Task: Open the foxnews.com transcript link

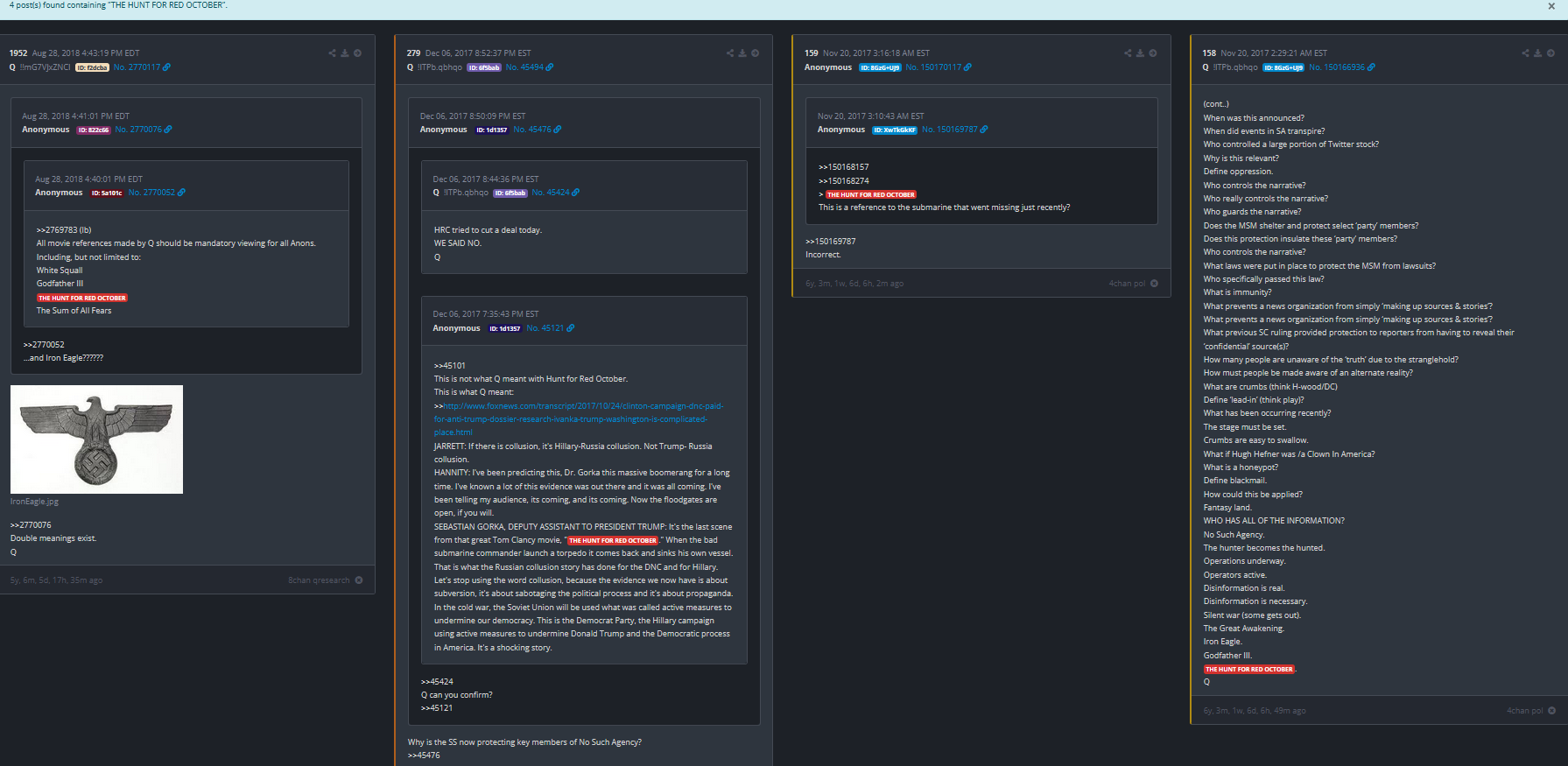Action: coord(579,419)
